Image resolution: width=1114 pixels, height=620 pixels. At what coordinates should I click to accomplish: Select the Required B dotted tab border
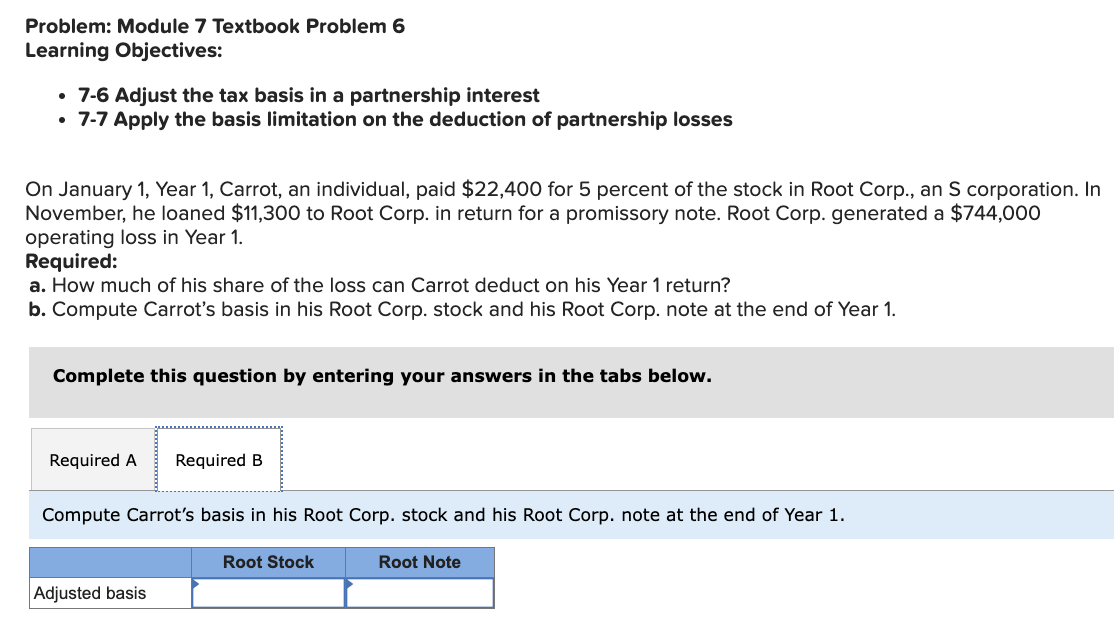click(x=220, y=432)
